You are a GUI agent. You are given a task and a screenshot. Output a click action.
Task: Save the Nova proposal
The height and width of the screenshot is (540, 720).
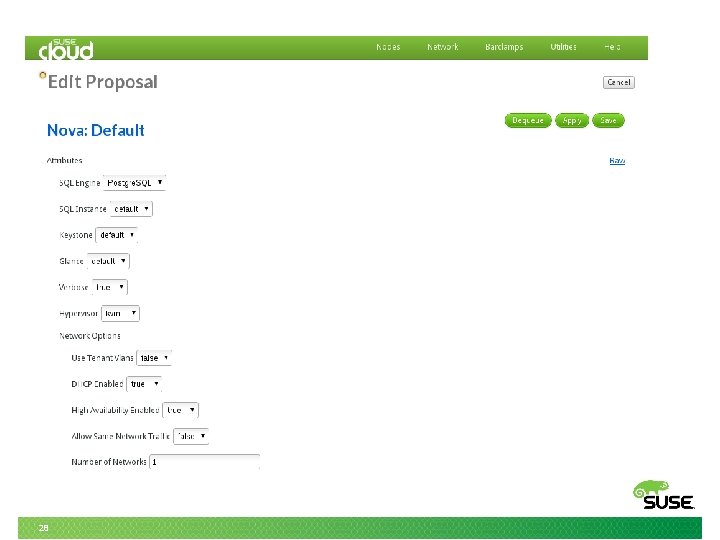tap(608, 120)
